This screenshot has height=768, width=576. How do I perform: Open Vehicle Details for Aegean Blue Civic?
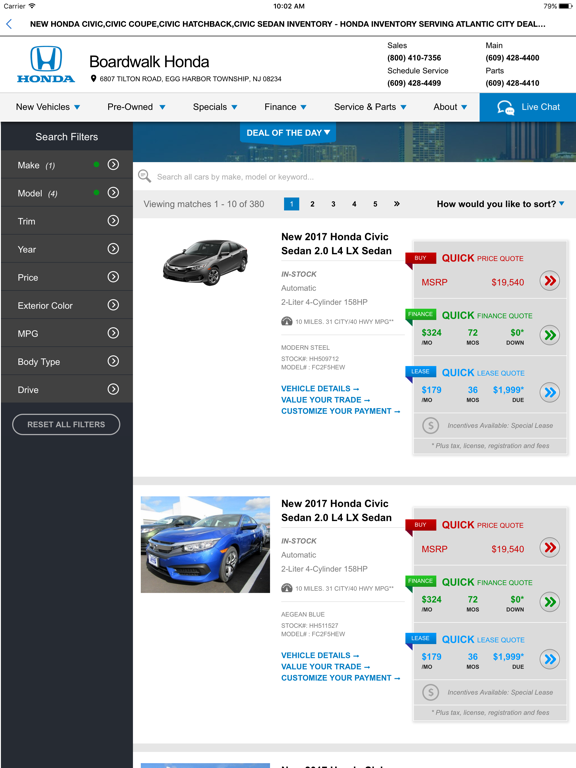point(320,655)
